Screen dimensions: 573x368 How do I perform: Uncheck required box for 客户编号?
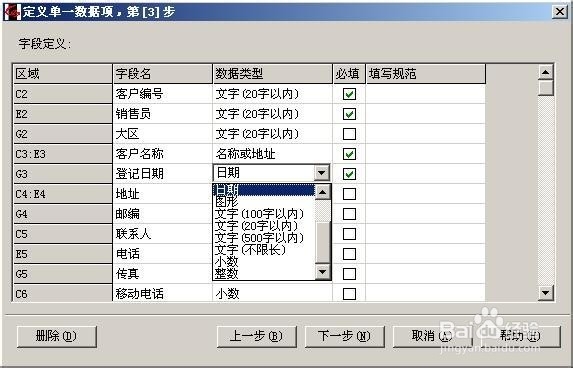[349, 94]
